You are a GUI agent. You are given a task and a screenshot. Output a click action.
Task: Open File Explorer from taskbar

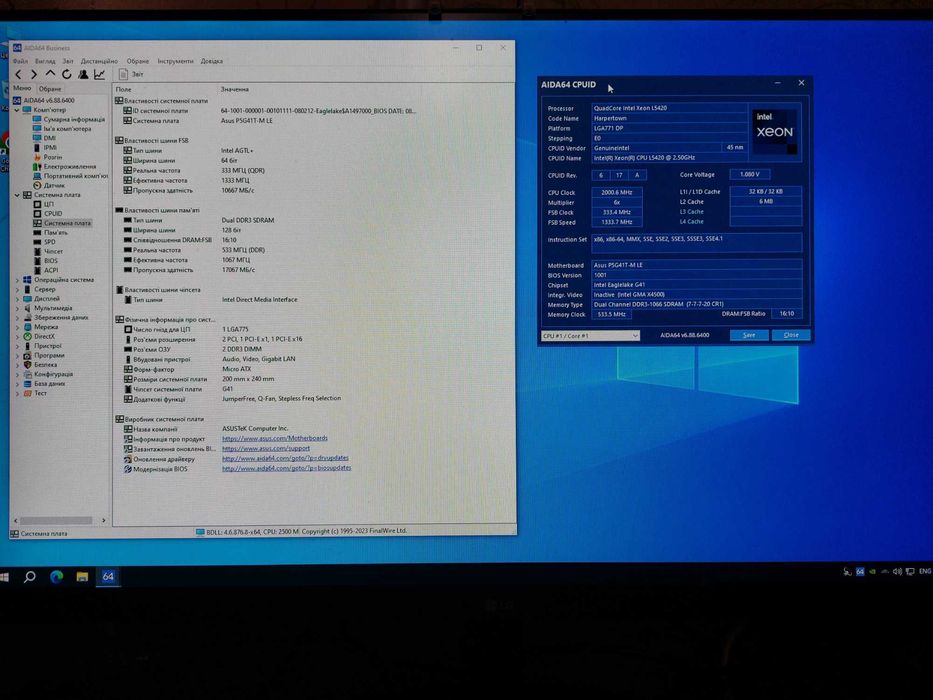pyautogui.click(x=82, y=577)
